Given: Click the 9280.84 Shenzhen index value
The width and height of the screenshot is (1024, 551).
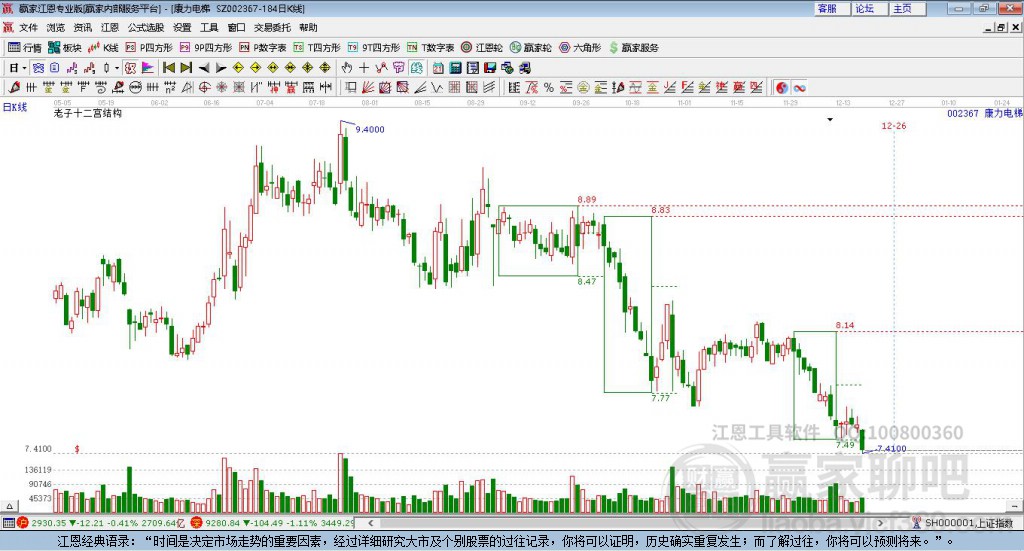Looking at the screenshot, I should tap(222, 523).
